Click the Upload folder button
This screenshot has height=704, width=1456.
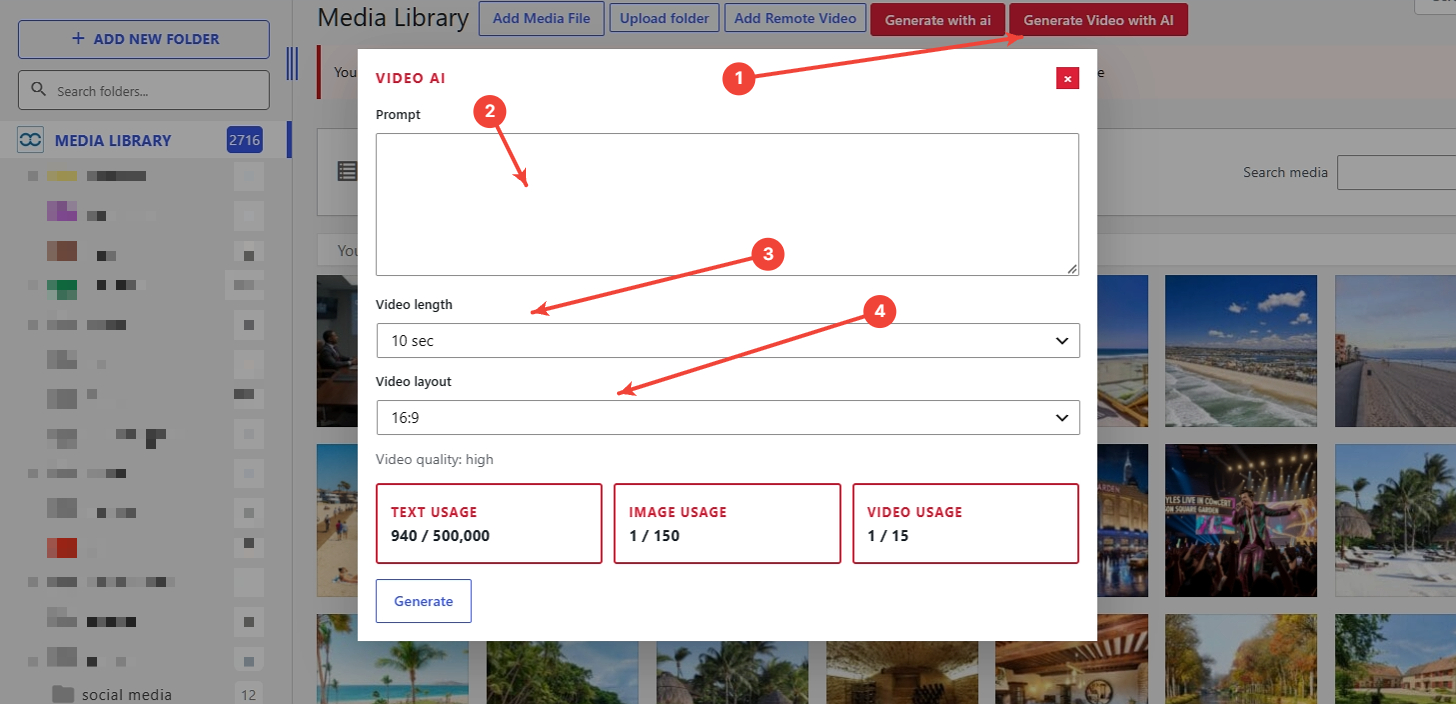pos(664,18)
